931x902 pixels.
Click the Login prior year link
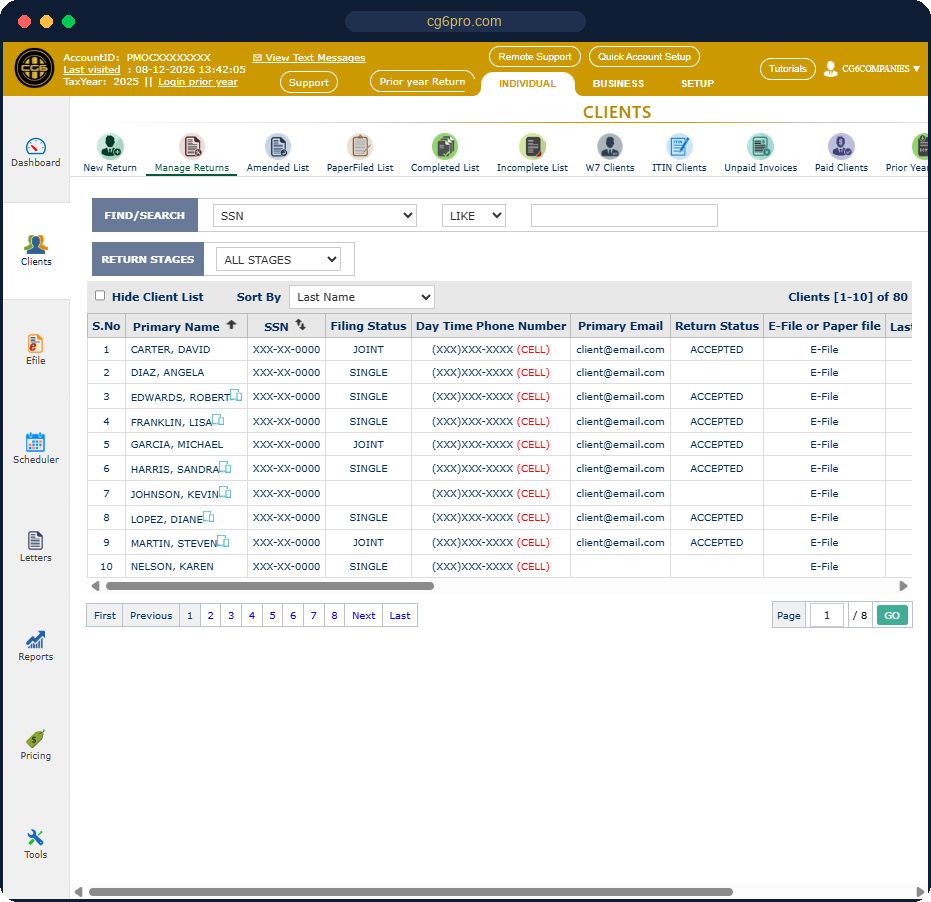click(198, 82)
